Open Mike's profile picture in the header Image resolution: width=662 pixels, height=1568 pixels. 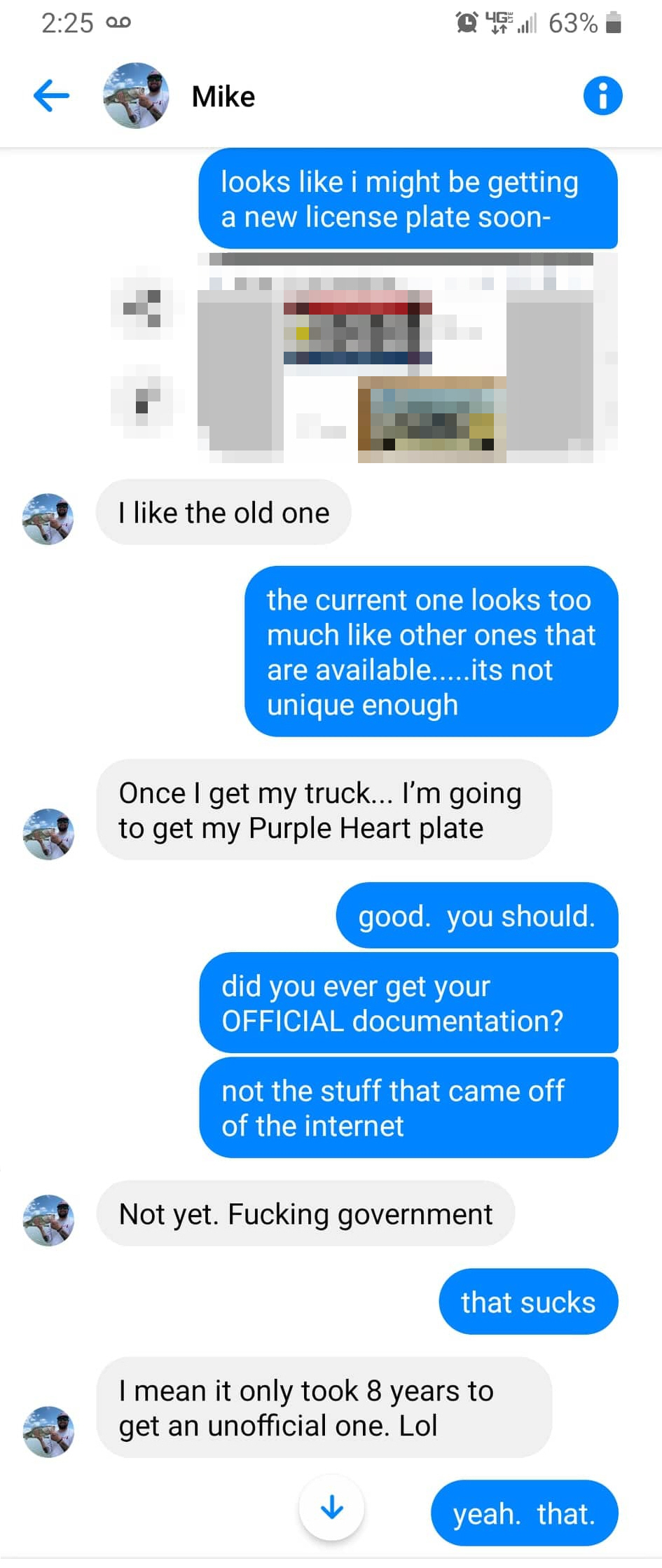pyautogui.click(x=136, y=96)
